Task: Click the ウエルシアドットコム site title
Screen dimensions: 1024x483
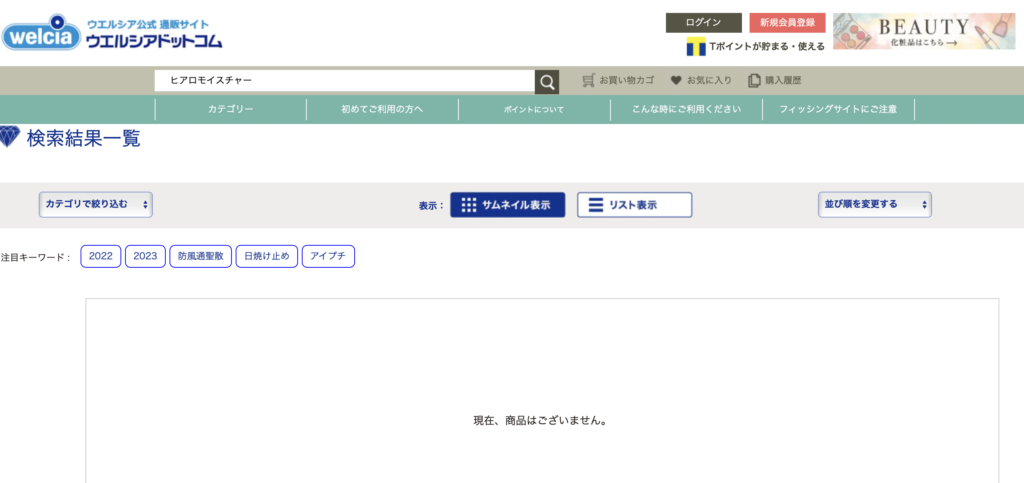Action: [154, 42]
